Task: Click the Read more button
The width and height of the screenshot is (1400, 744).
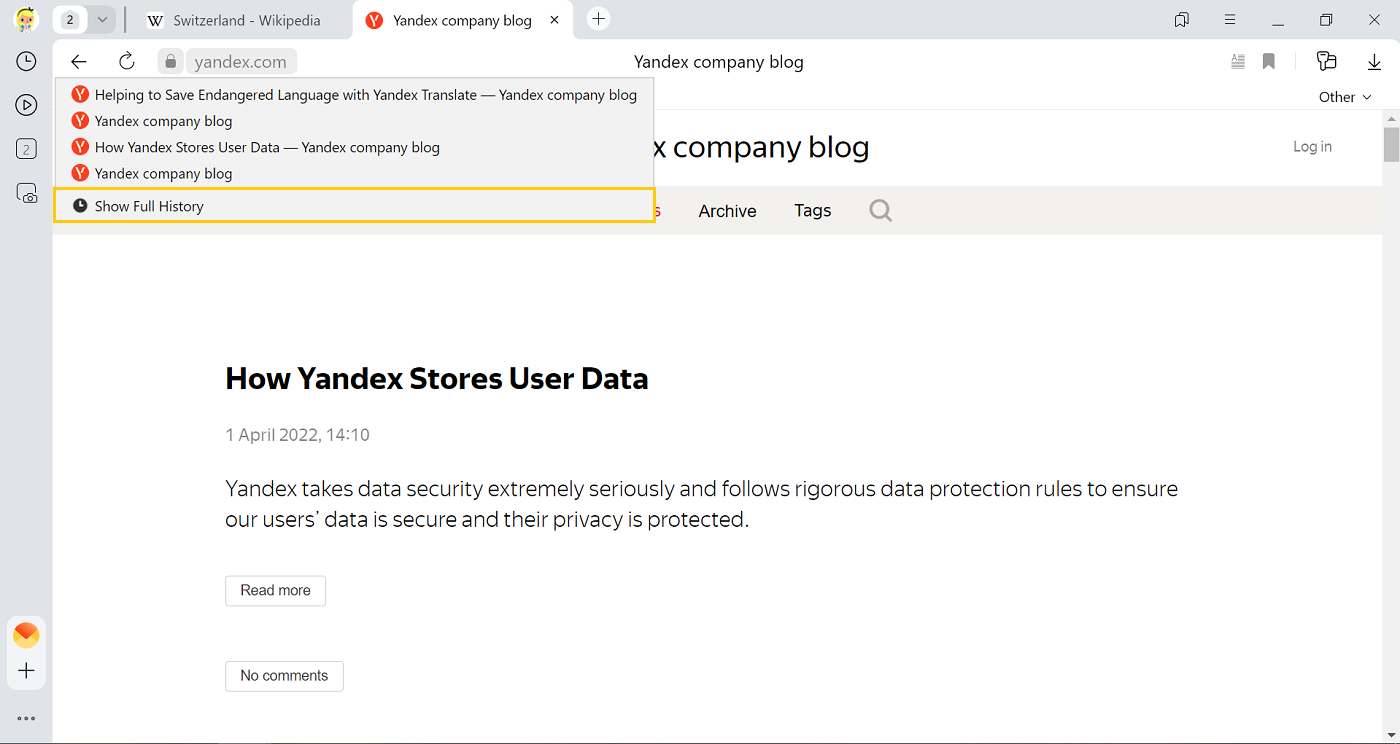Action: (275, 590)
